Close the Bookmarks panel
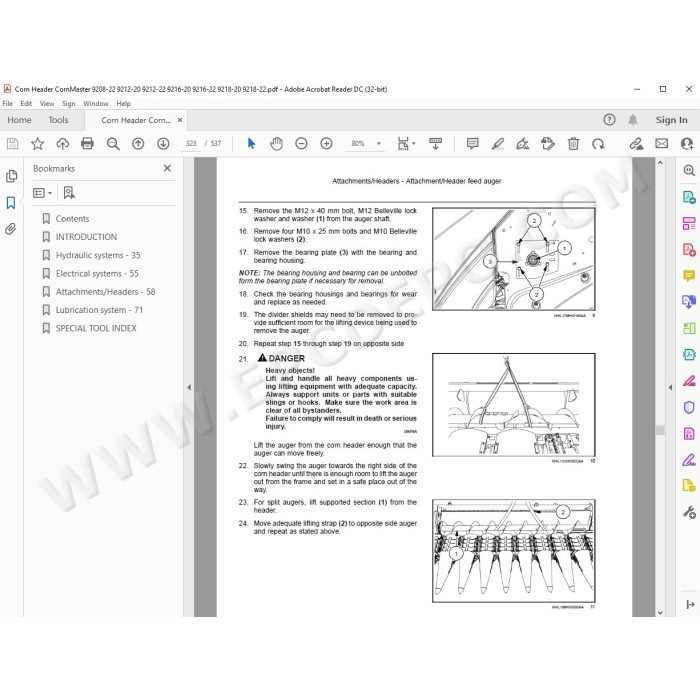This screenshot has width=700, height=700. [x=167, y=168]
